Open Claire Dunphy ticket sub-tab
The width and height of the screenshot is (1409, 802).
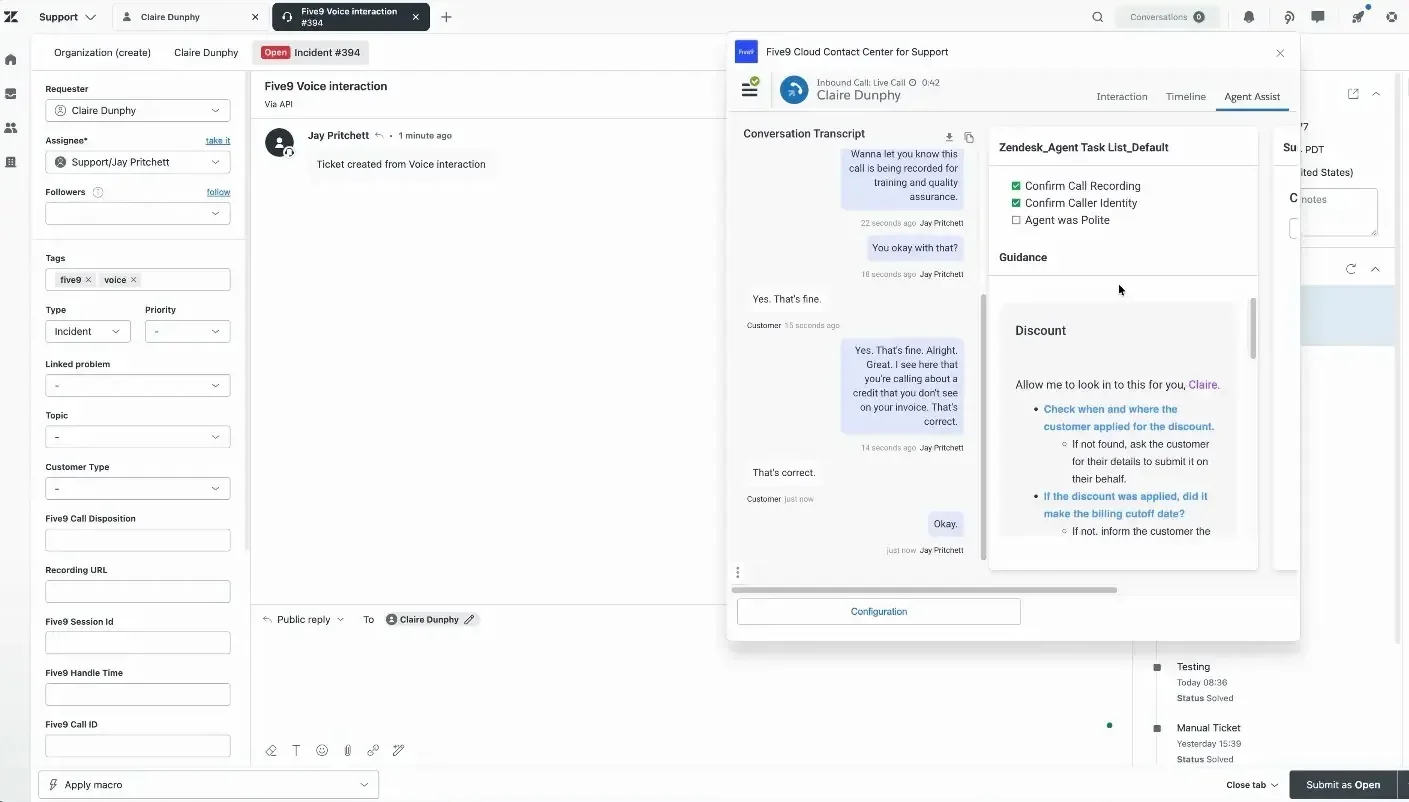206,52
